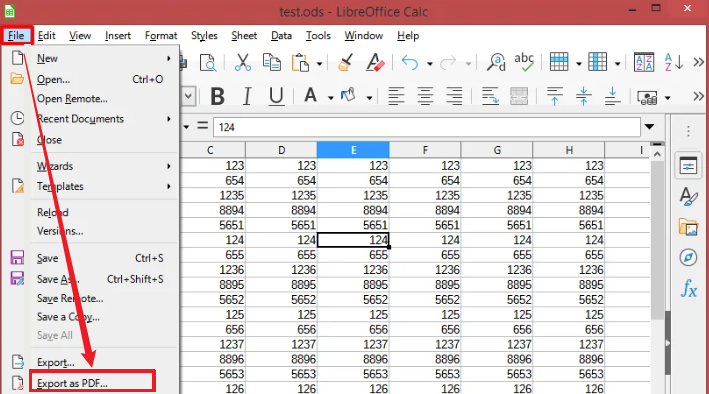Viewport: 709px width, 394px height.
Task: Toggle Underline formatting
Action: [276, 96]
